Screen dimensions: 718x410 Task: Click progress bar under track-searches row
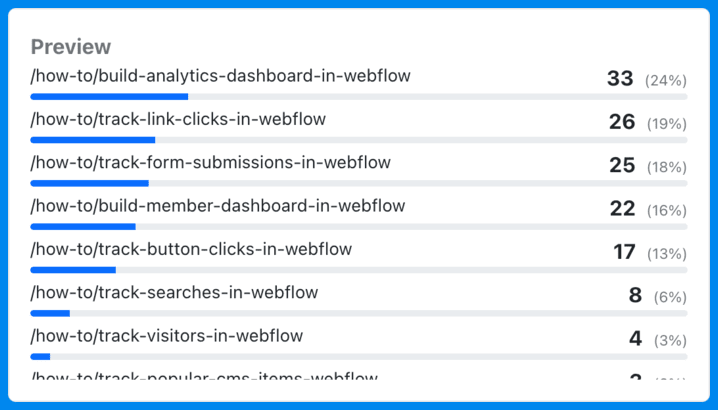coord(359,313)
